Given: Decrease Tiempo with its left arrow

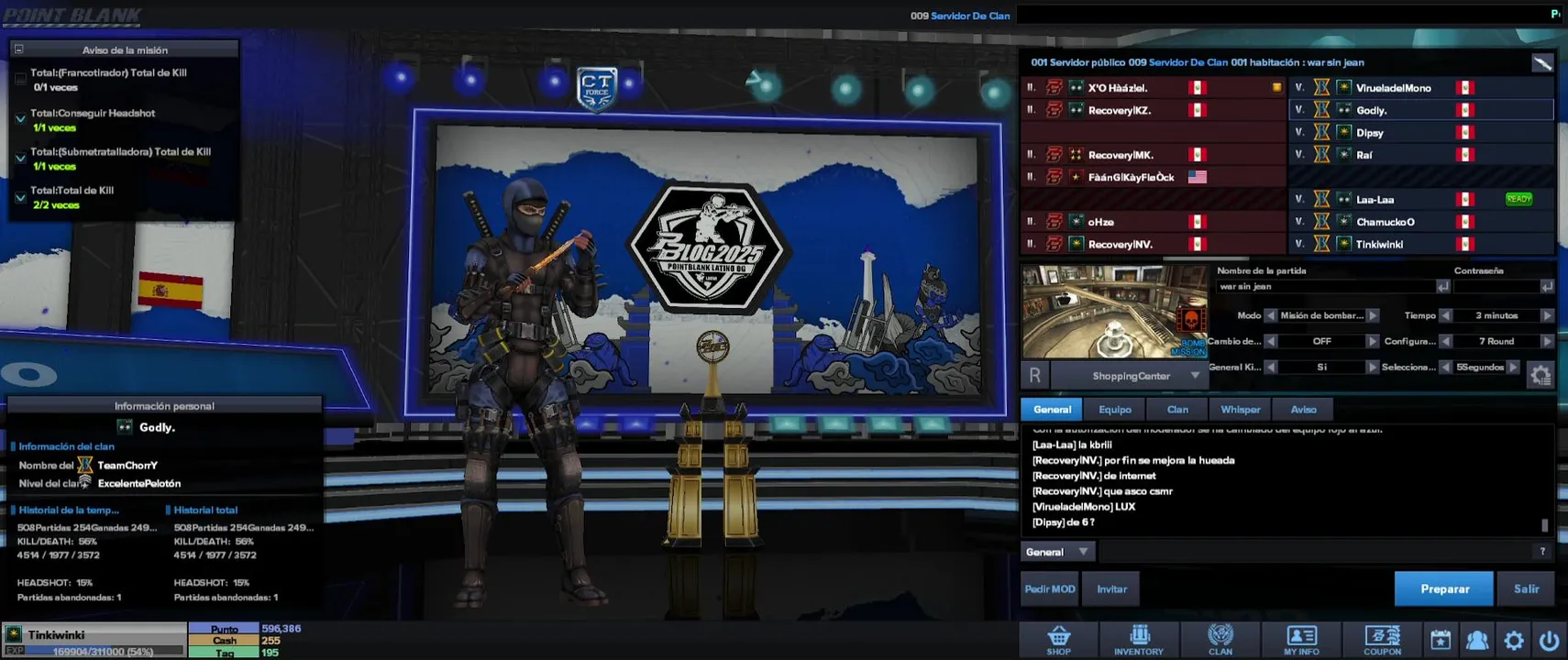Looking at the screenshot, I should [x=1446, y=315].
